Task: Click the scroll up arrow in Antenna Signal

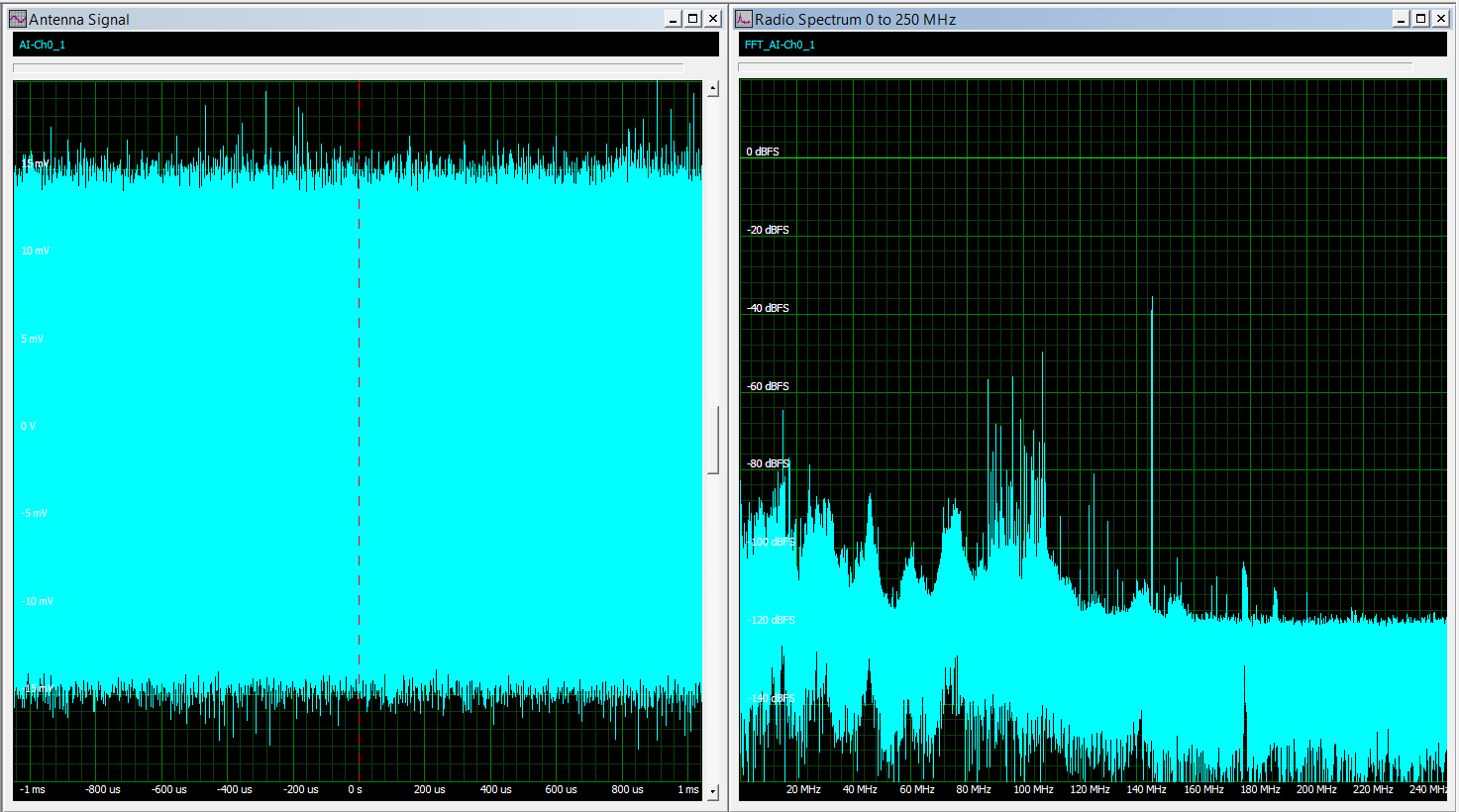Action: (x=712, y=89)
